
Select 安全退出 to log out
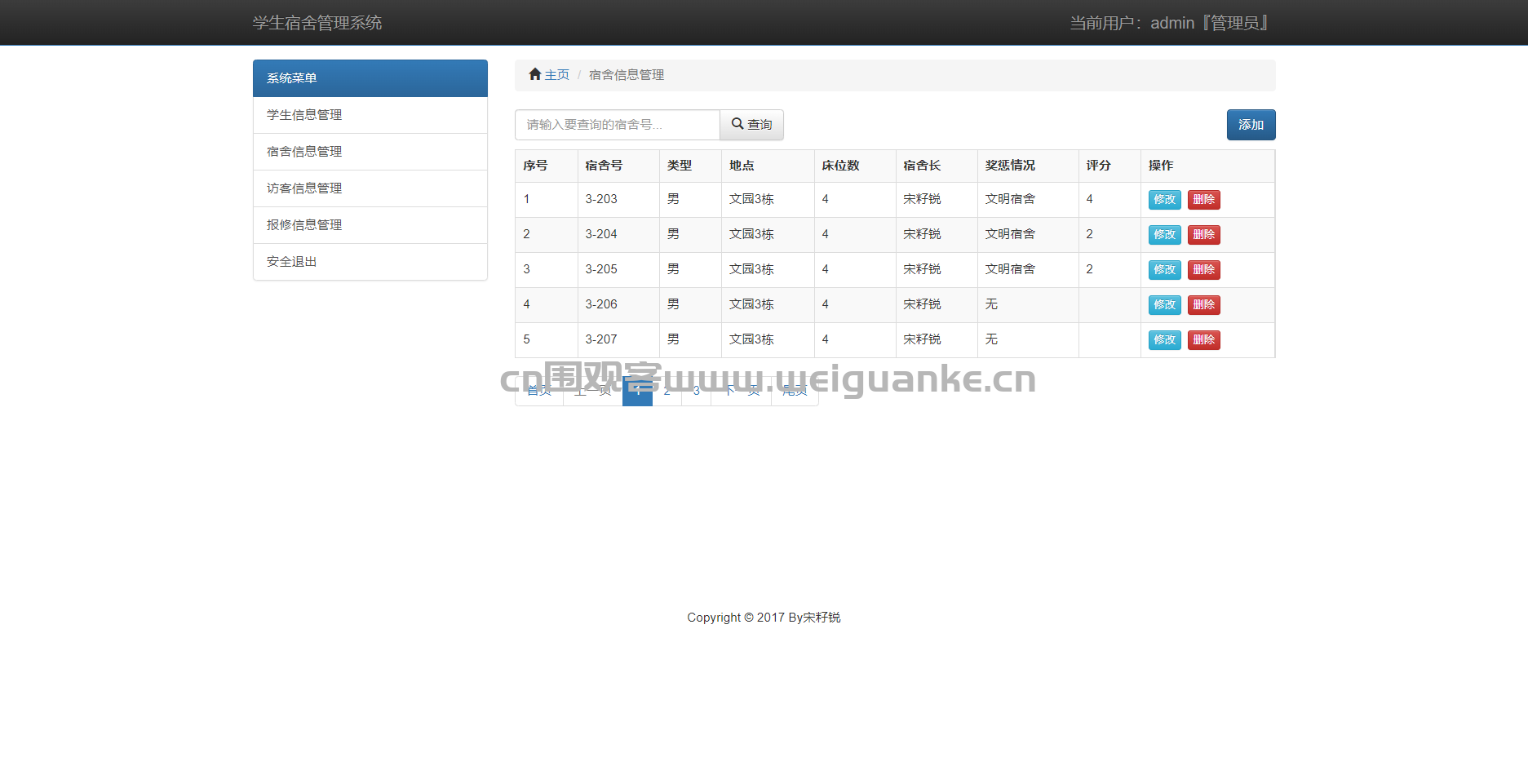click(x=370, y=262)
